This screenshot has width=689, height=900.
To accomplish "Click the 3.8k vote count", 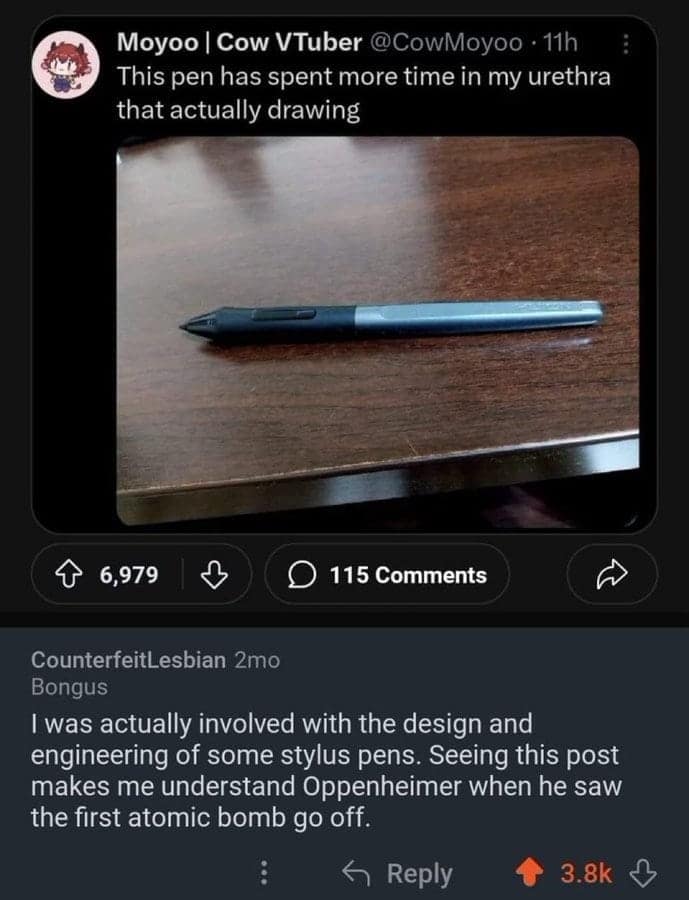I will click(x=586, y=874).
